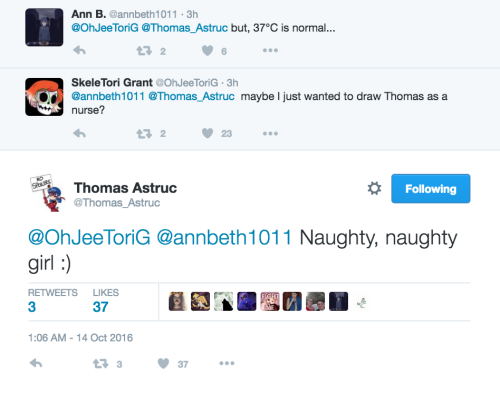Reply to Ann B.'s tweet
Viewport: 500px width, 393px height.
[x=79, y=51]
